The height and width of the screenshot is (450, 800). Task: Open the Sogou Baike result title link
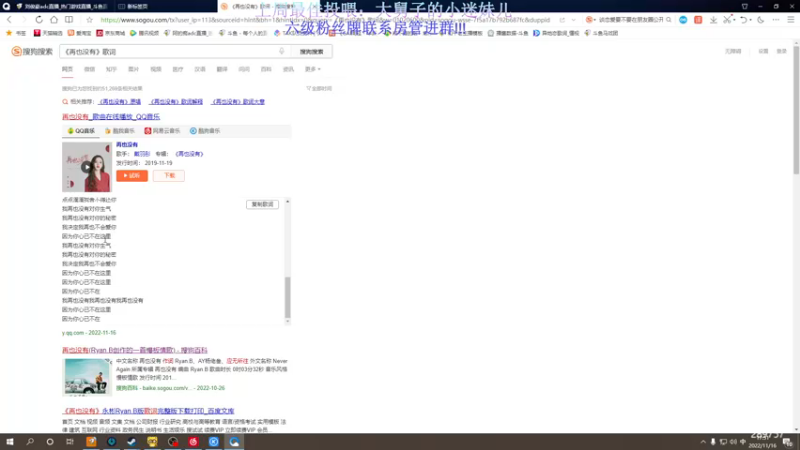tap(135, 350)
